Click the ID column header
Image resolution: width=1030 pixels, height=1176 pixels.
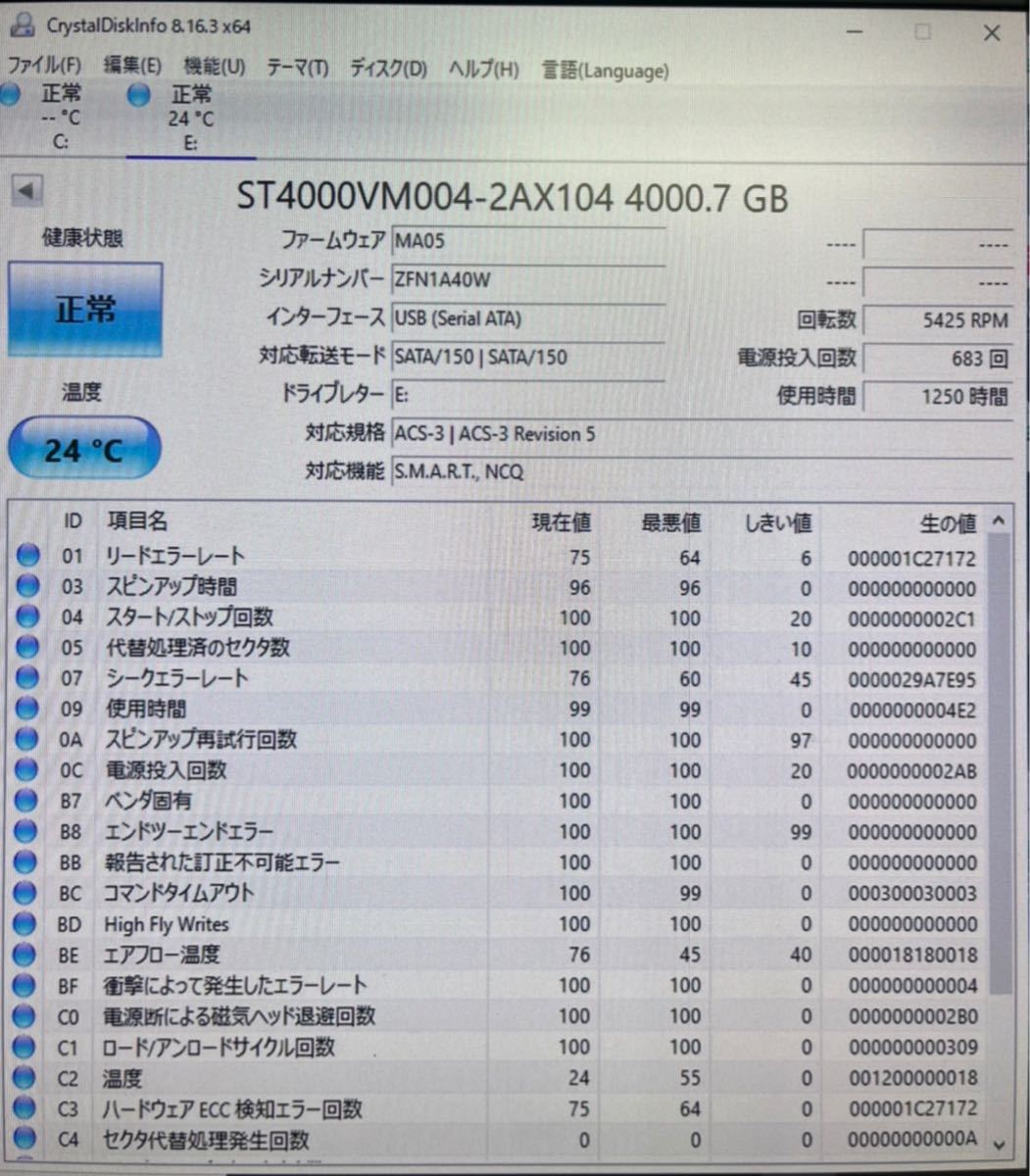[x=73, y=522]
